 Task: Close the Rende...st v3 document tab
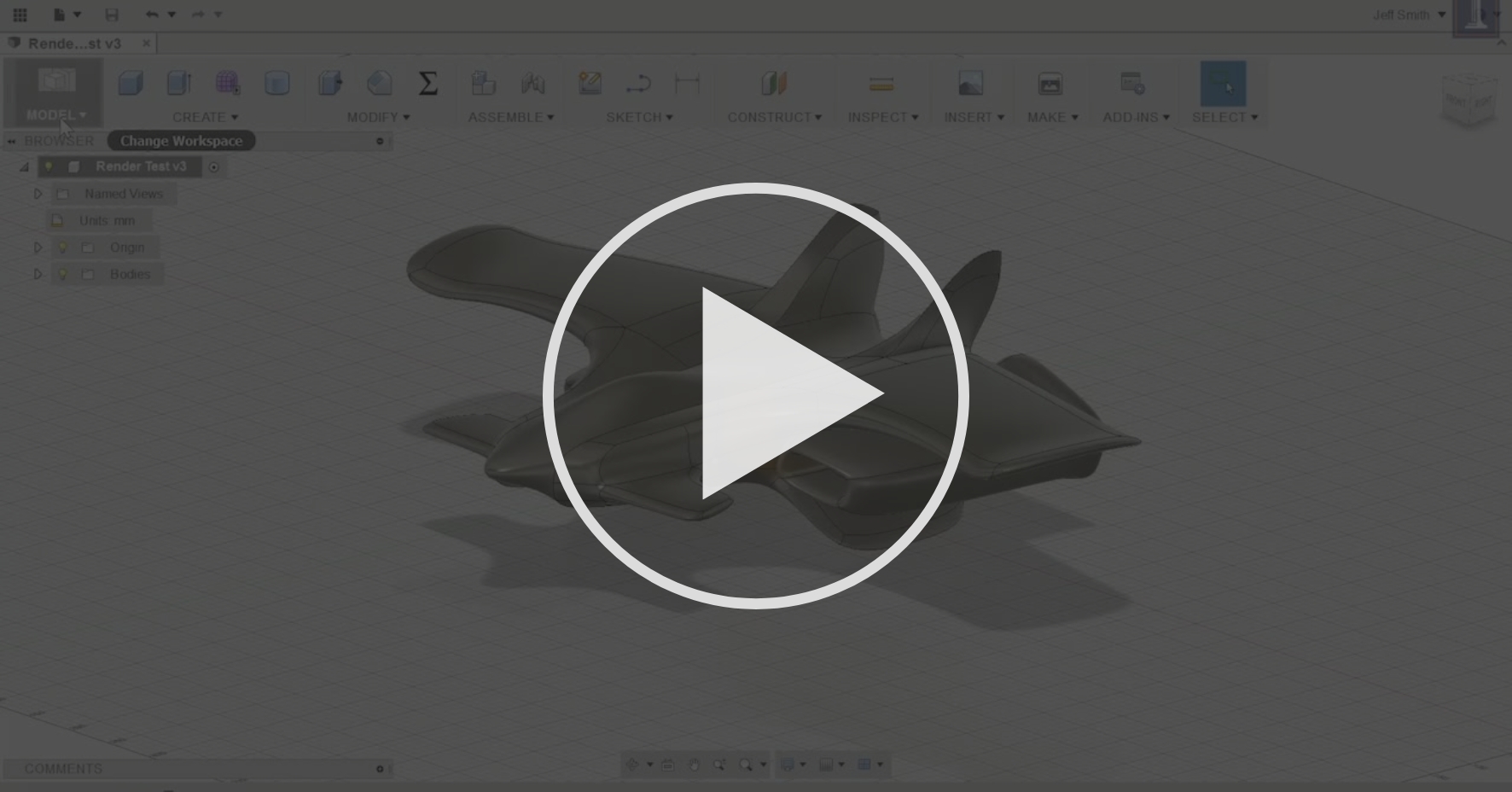147,43
